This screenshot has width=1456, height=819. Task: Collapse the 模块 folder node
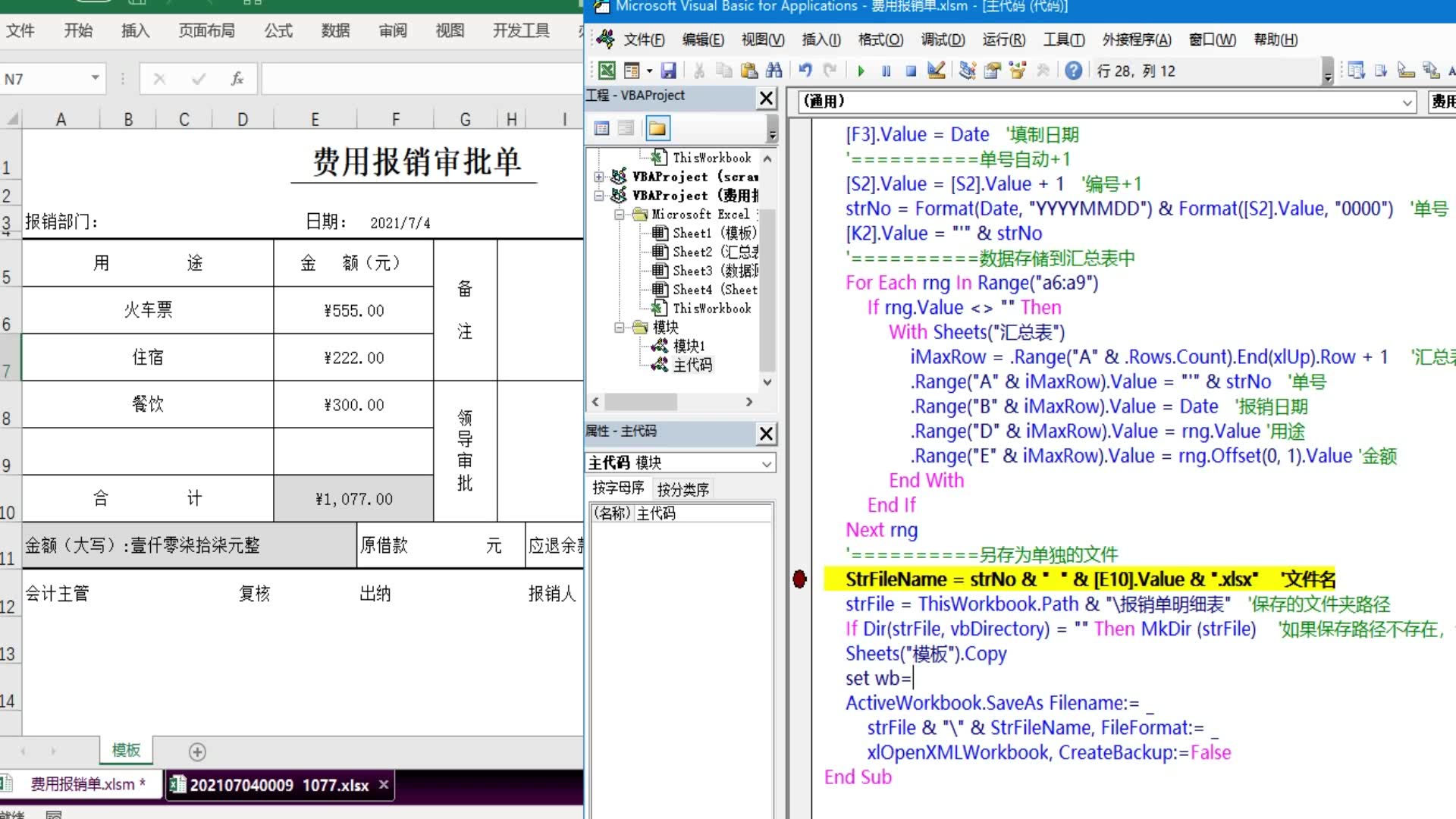[x=620, y=328]
